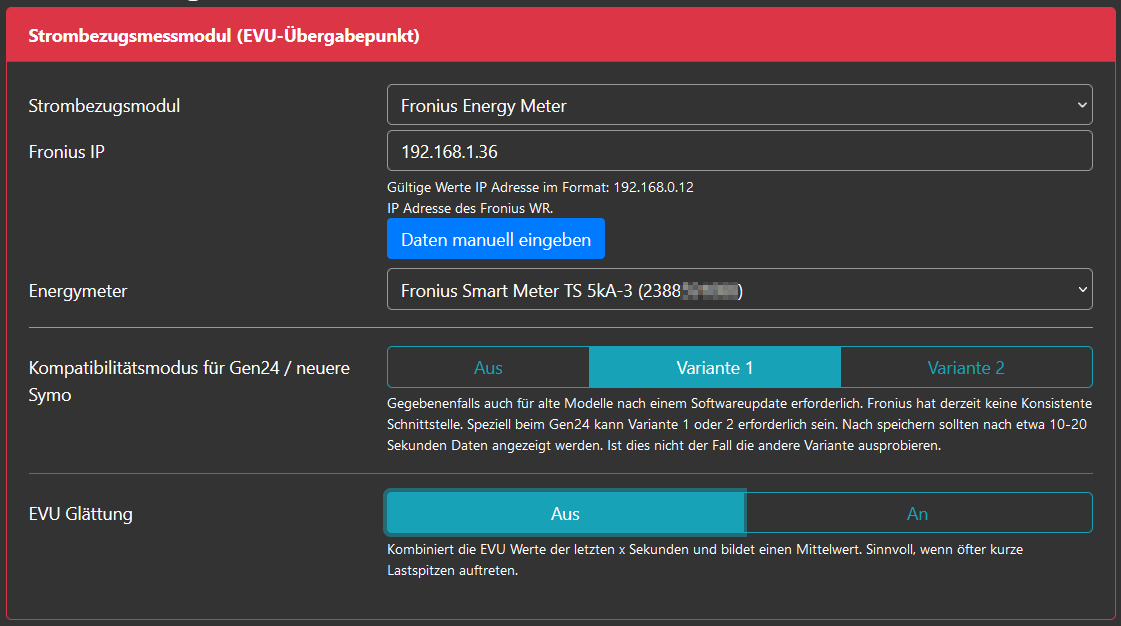Click into the Fronius IP input field
The height and width of the screenshot is (626, 1121).
pyautogui.click(x=739, y=151)
